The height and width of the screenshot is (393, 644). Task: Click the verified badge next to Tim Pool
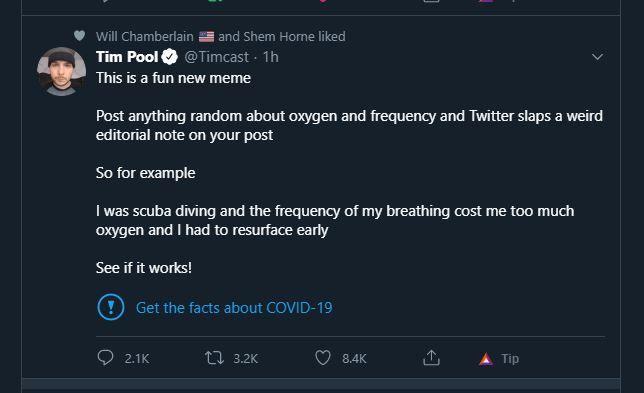point(169,57)
